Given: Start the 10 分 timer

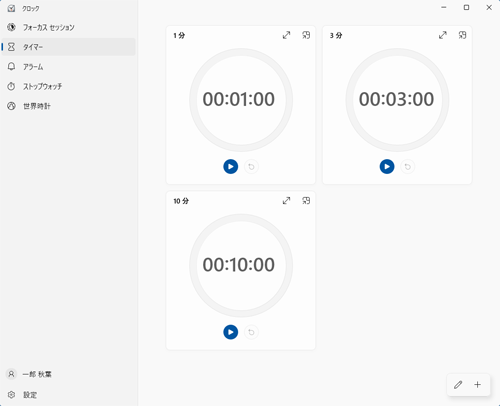Looking at the screenshot, I should pos(230,332).
